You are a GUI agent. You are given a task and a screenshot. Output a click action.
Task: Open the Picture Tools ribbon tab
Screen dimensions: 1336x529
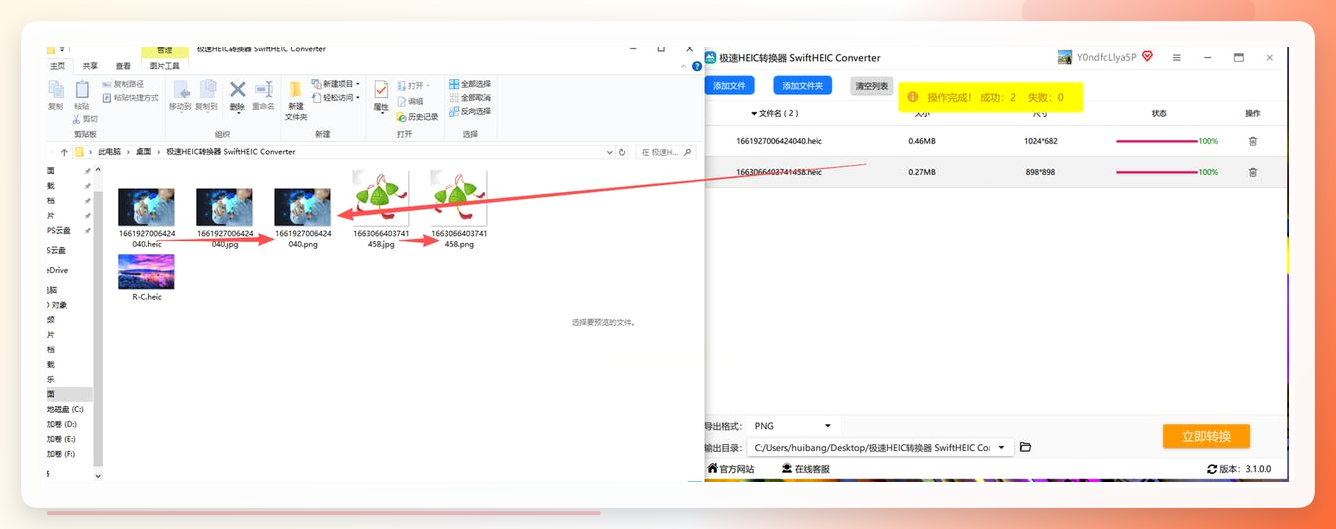pyautogui.click(x=165, y=66)
